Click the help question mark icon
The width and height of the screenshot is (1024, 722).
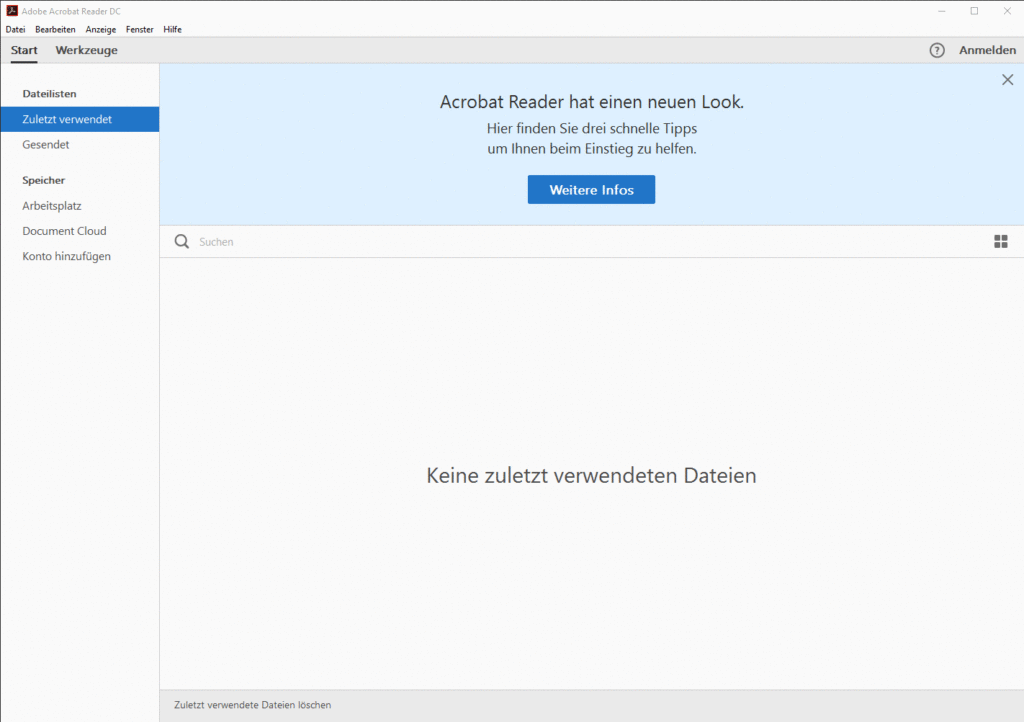tap(936, 50)
